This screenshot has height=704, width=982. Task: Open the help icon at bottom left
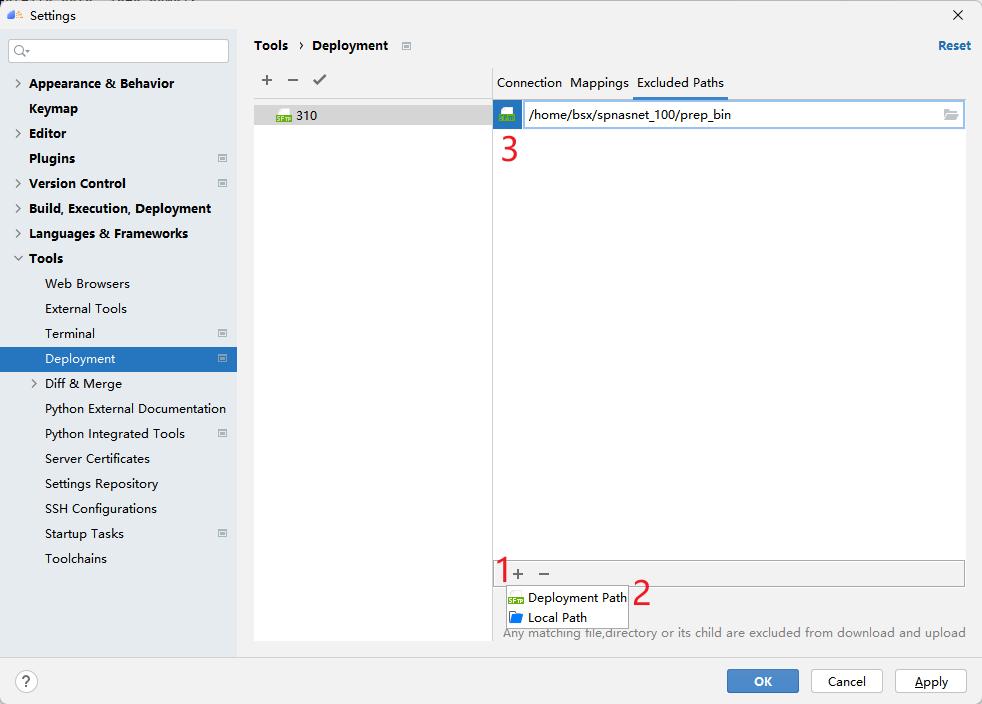(26, 680)
